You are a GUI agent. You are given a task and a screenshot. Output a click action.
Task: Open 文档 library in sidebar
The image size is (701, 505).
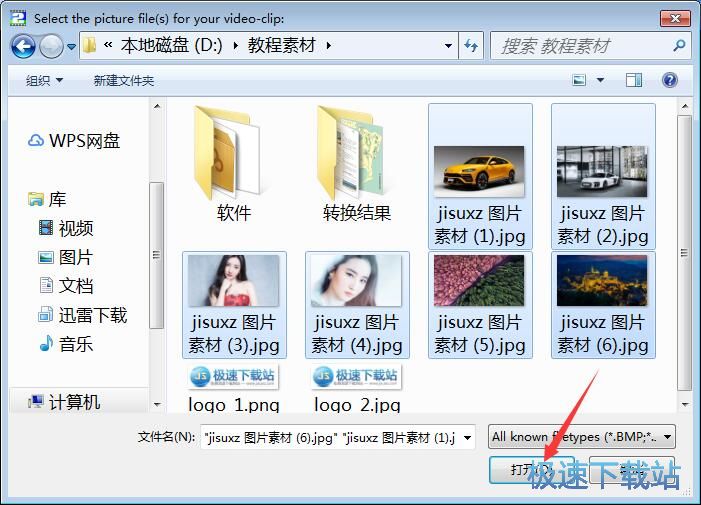tap(66, 286)
